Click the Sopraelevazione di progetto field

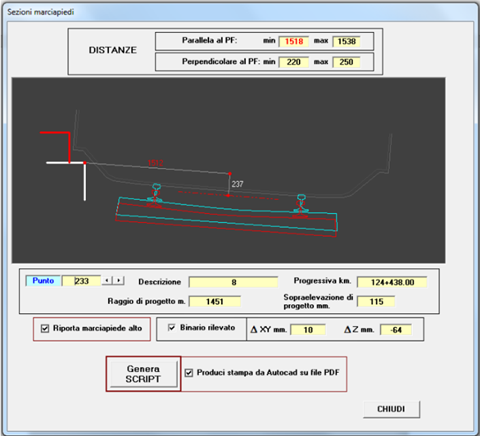coord(376,301)
